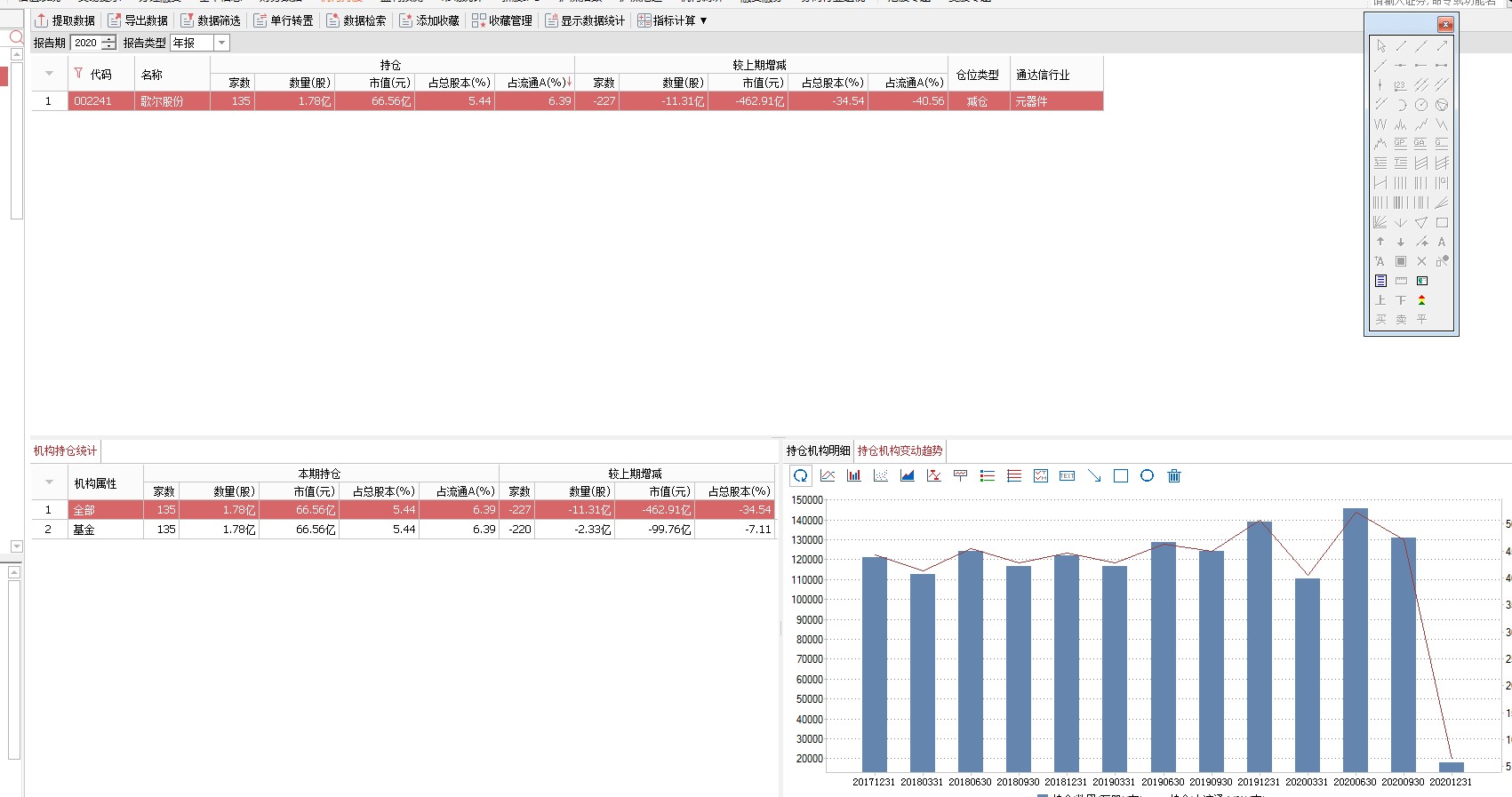Open the 机构持仓统计 tab
The height and width of the screenshot is (797, 1512).
(65, 450)
